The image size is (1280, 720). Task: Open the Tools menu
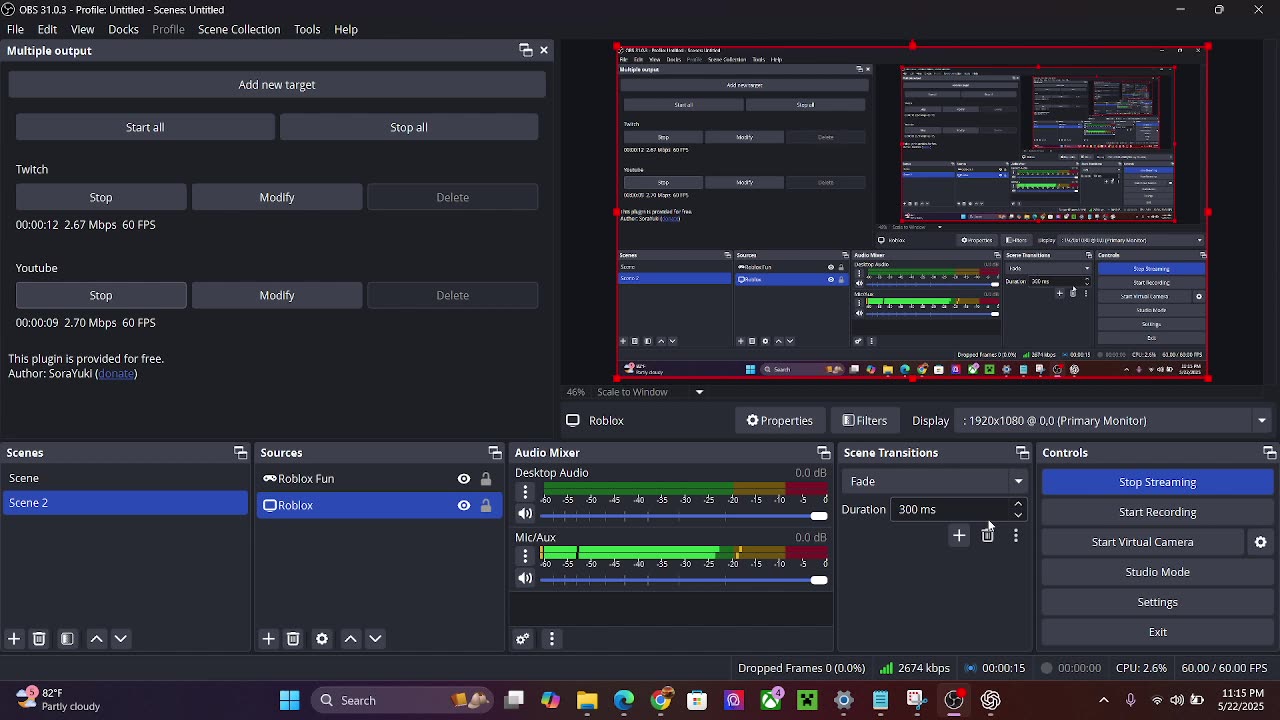[x=307, y=29]
